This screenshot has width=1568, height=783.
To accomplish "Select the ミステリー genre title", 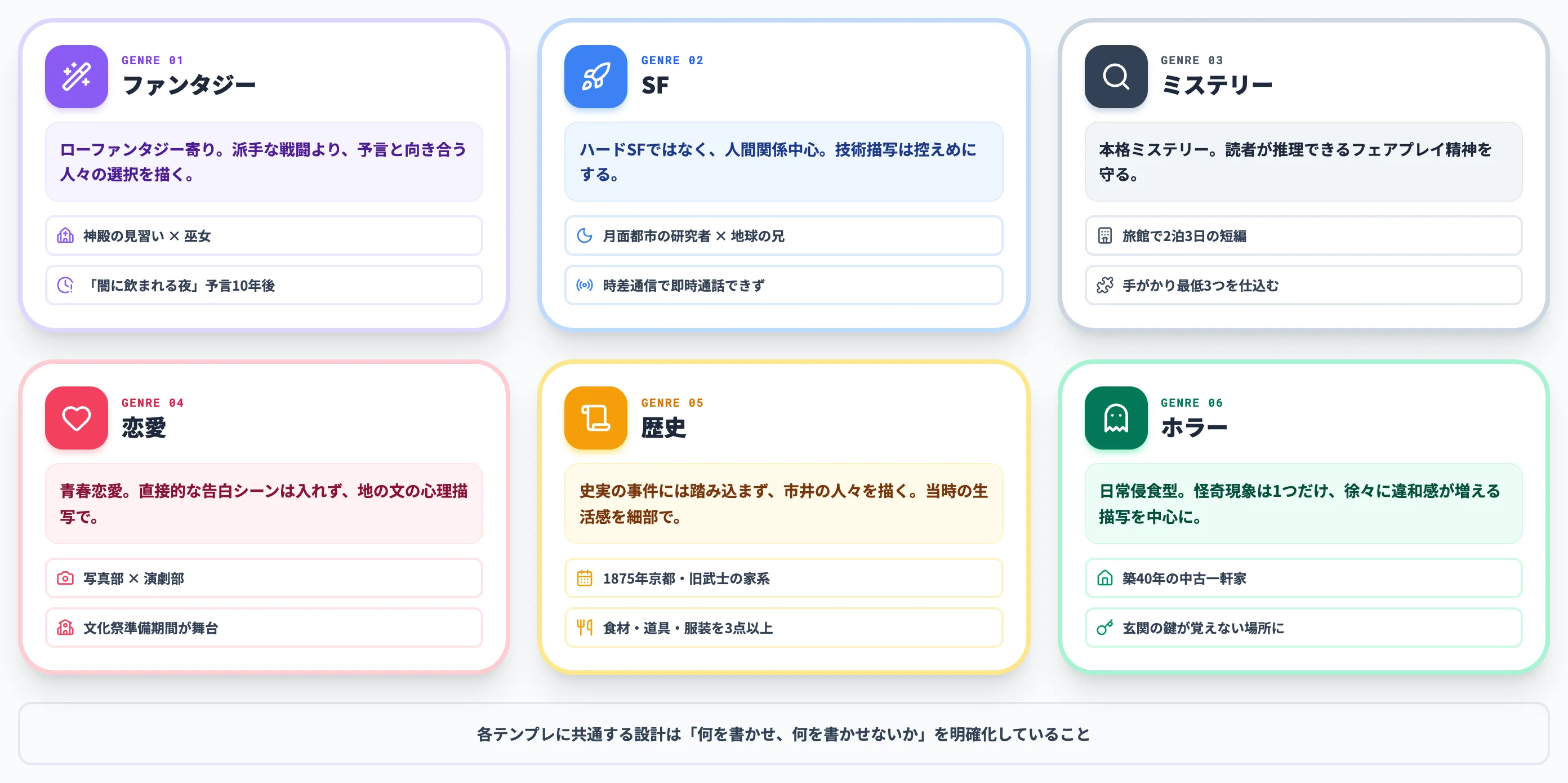I will (x=1216, y=84).
